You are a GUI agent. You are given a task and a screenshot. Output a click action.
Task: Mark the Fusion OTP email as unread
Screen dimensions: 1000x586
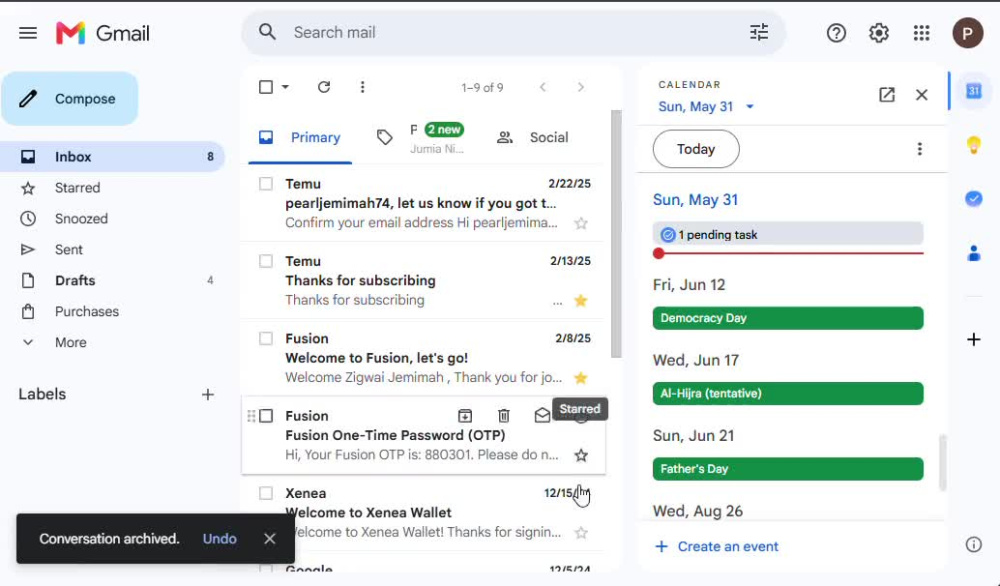[542, 416]
